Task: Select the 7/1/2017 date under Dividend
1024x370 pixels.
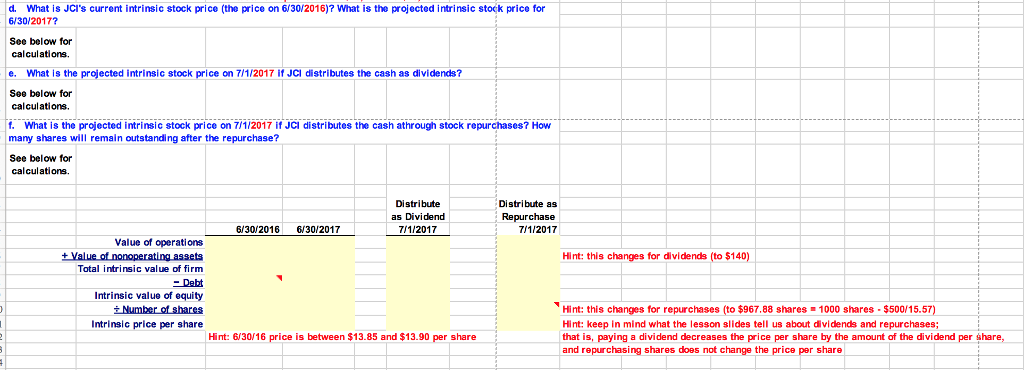Action: tap(418, 230)
